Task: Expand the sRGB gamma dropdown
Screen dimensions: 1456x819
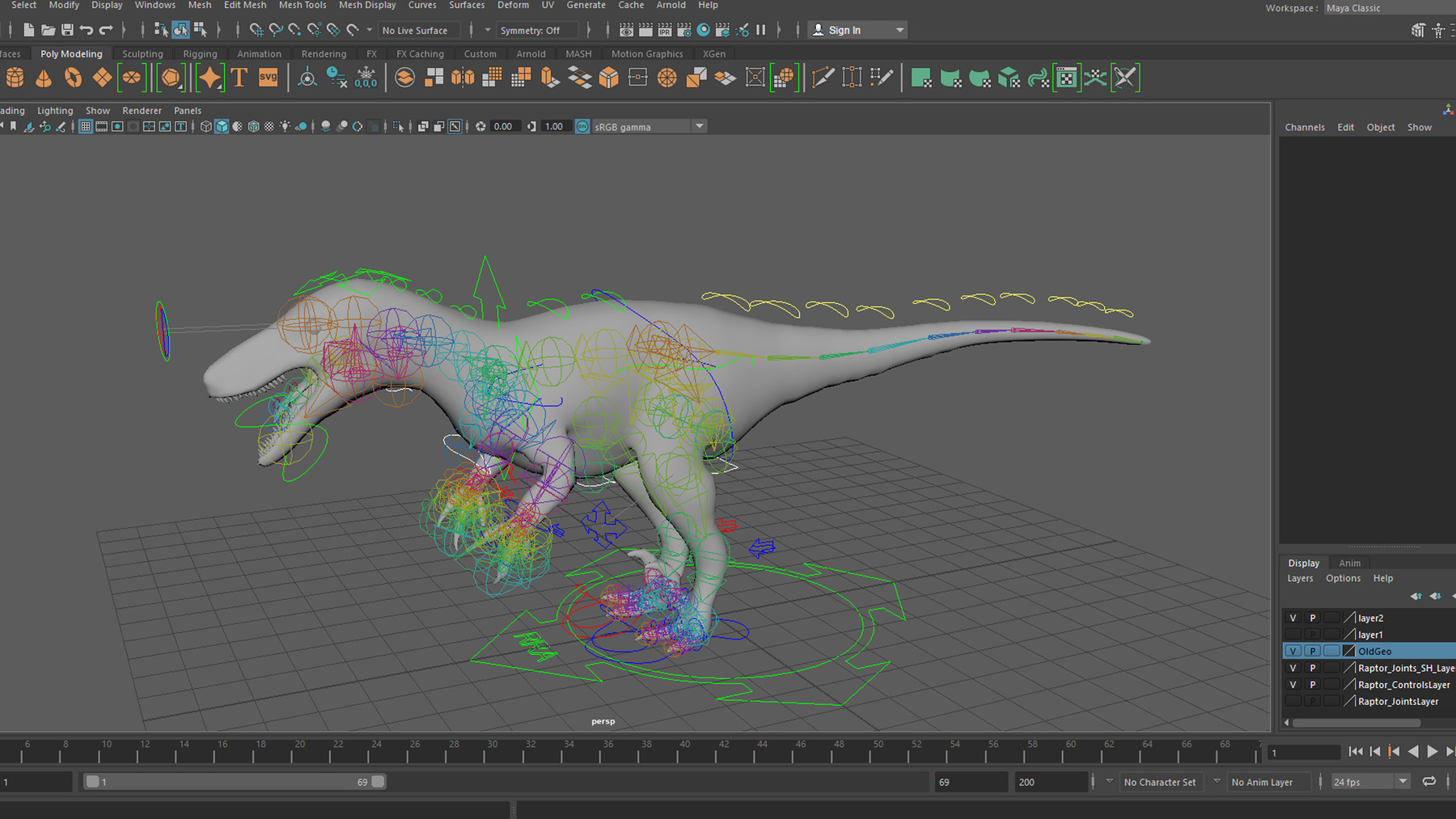Action: [699, 126]
